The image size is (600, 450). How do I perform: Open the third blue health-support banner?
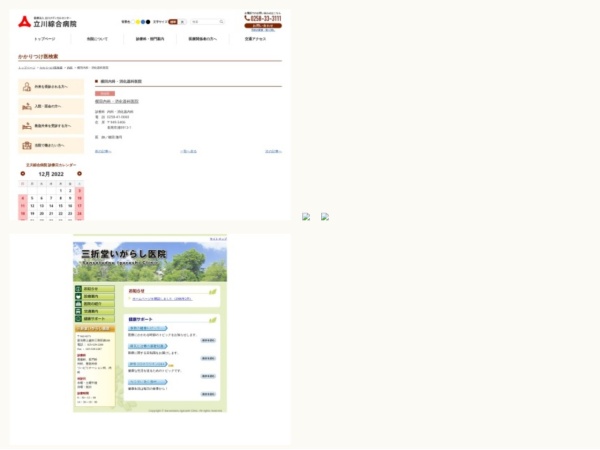(148, 364)
